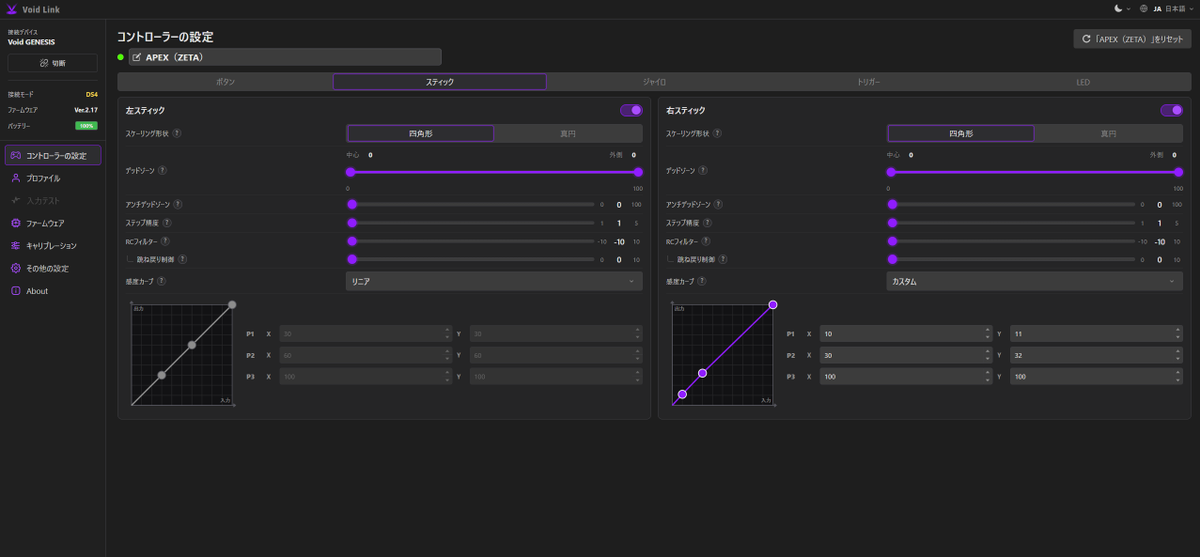The height and width of the screenshot is (557, 1200).
Task: Click the help icon for right stick ステップ精度
Action: [x=707, y=223]
